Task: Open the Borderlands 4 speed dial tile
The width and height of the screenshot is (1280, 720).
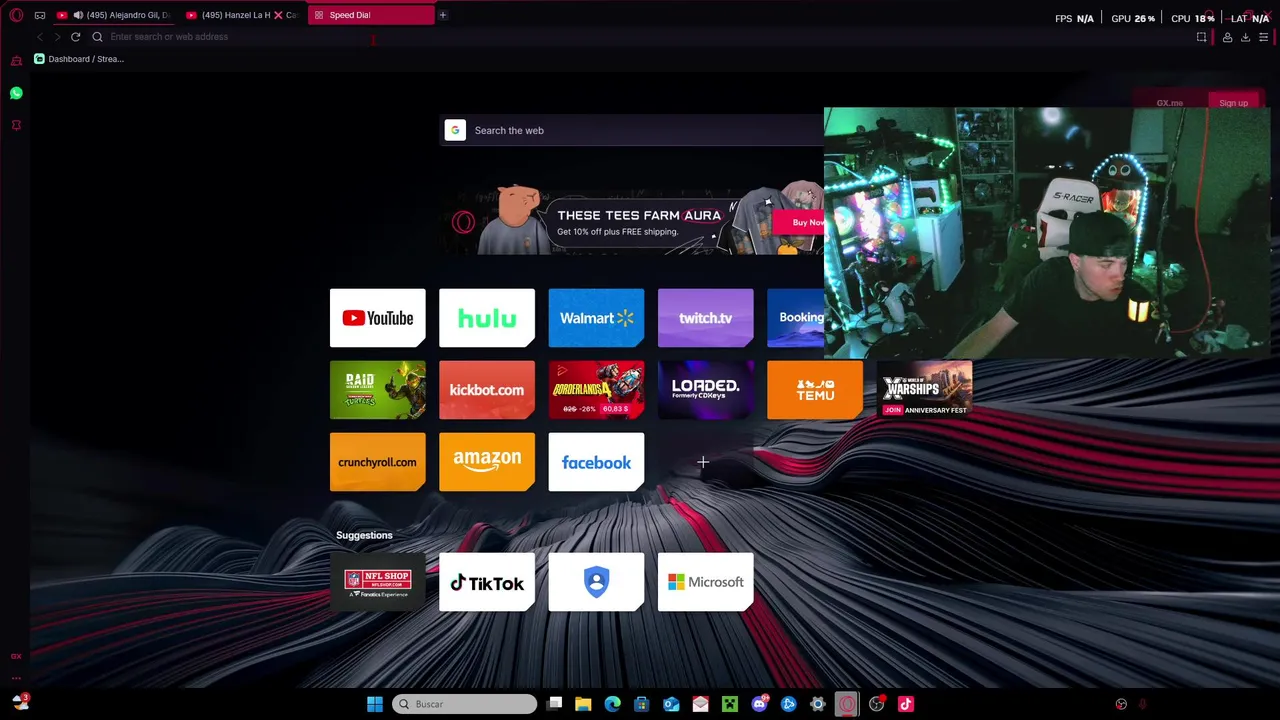Action: [x=596, y=390]
